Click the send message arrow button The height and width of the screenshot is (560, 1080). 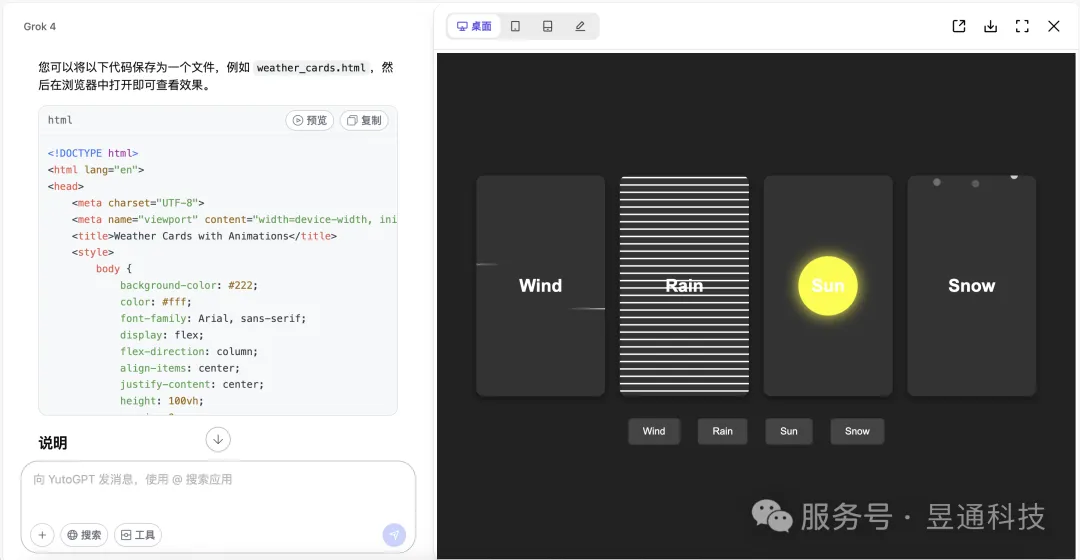pyautogui.click(x=394, y=535)
